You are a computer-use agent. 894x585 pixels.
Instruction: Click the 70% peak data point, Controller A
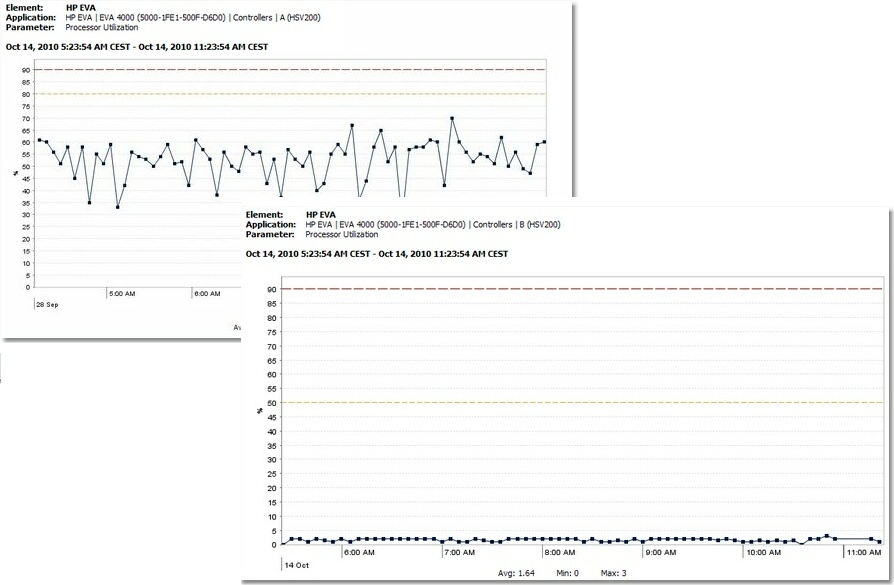coord(452,119)
